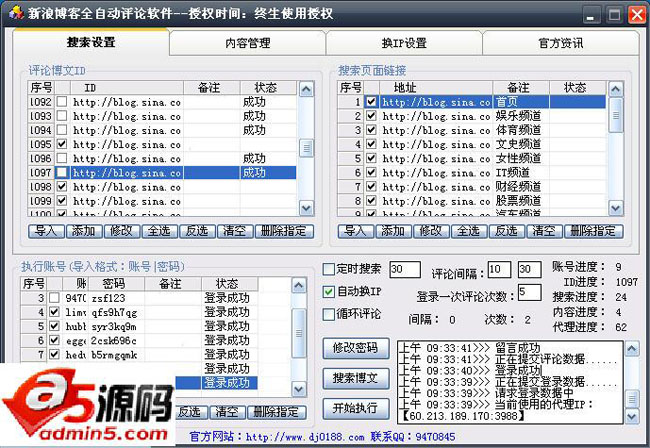Uncheck the IT频道 row checkbox

[371, 172]
